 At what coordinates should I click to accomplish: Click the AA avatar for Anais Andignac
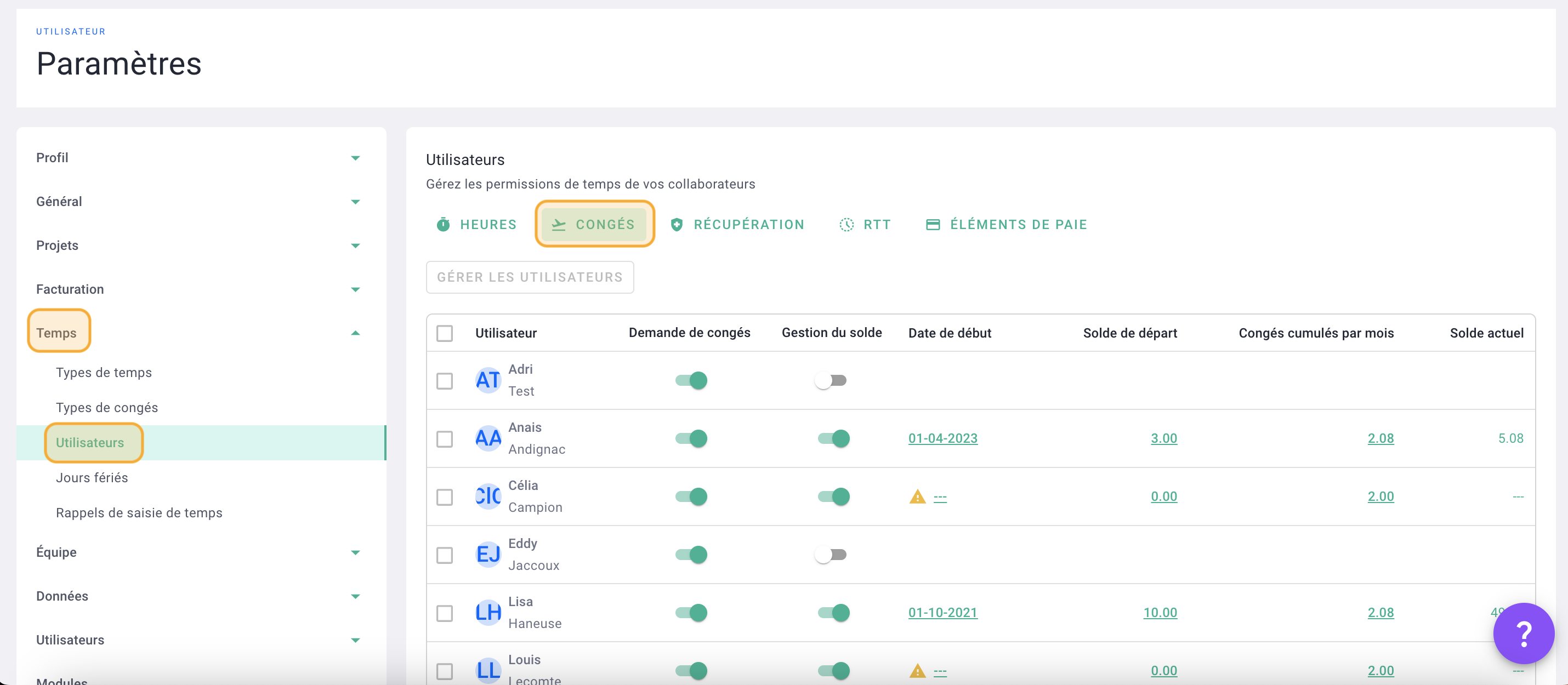pos(488,438)
